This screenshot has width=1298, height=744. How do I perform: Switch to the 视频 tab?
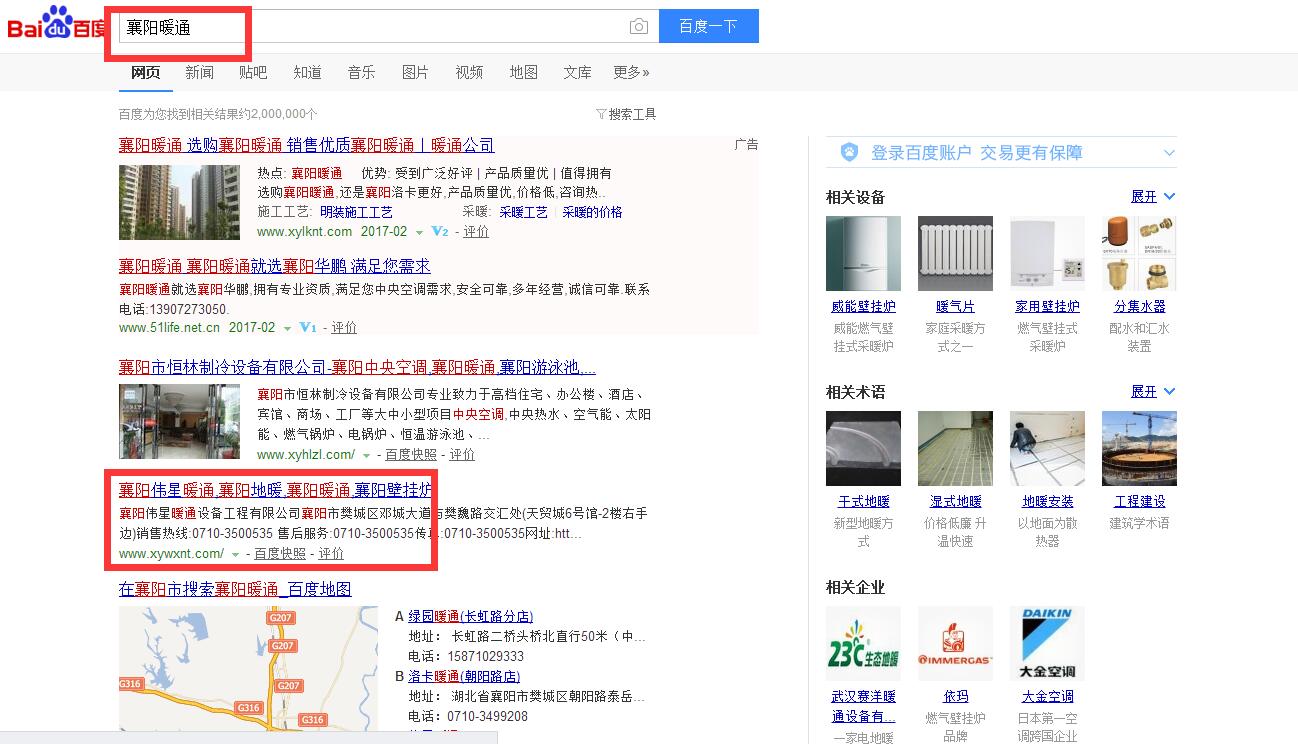[x=469, y=72]
